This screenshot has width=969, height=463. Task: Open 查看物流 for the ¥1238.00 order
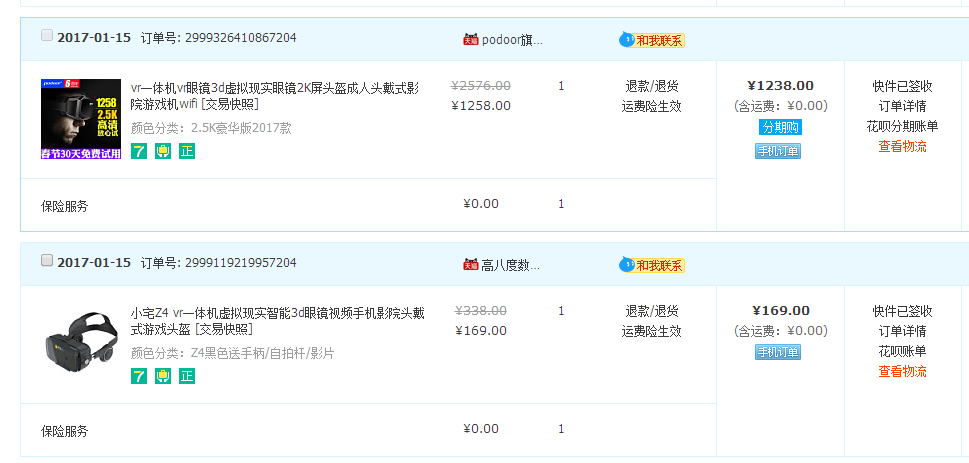point(902,147)
